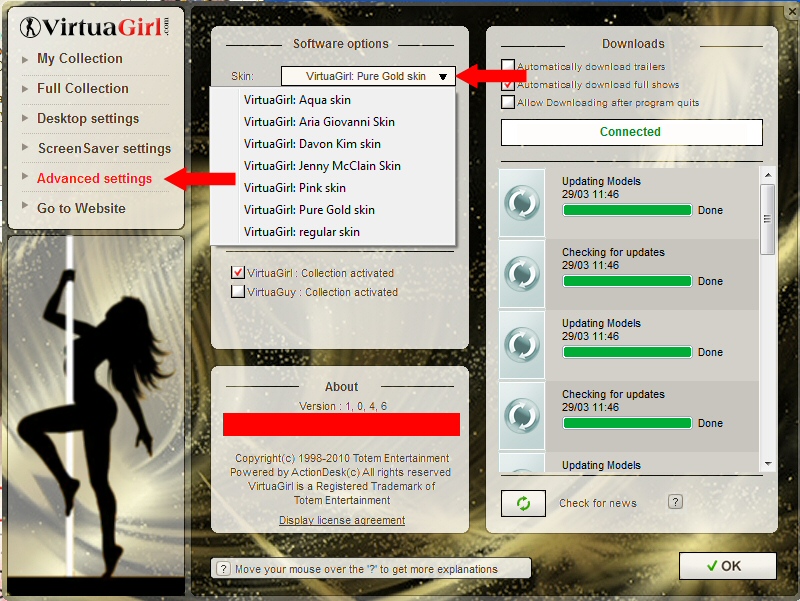Click first Checking for updates progress bar
800x601 pixels.
tap(627, 281)
